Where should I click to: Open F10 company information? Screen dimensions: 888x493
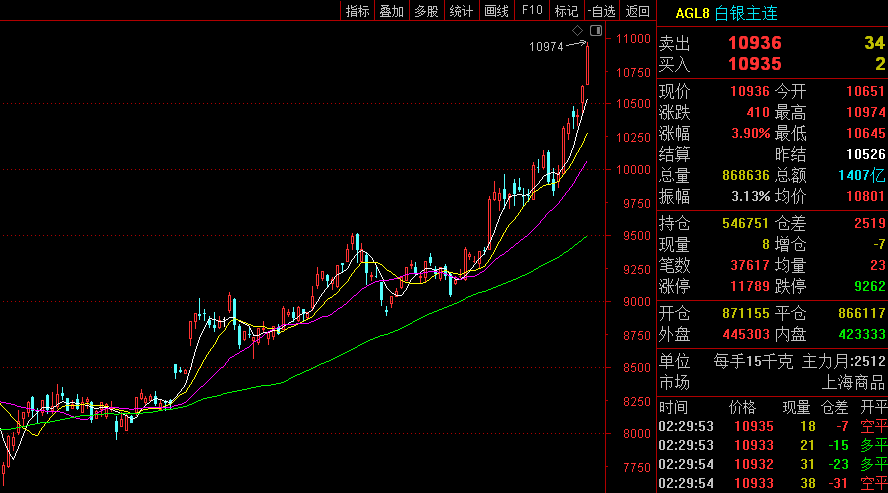coord(532,11)
